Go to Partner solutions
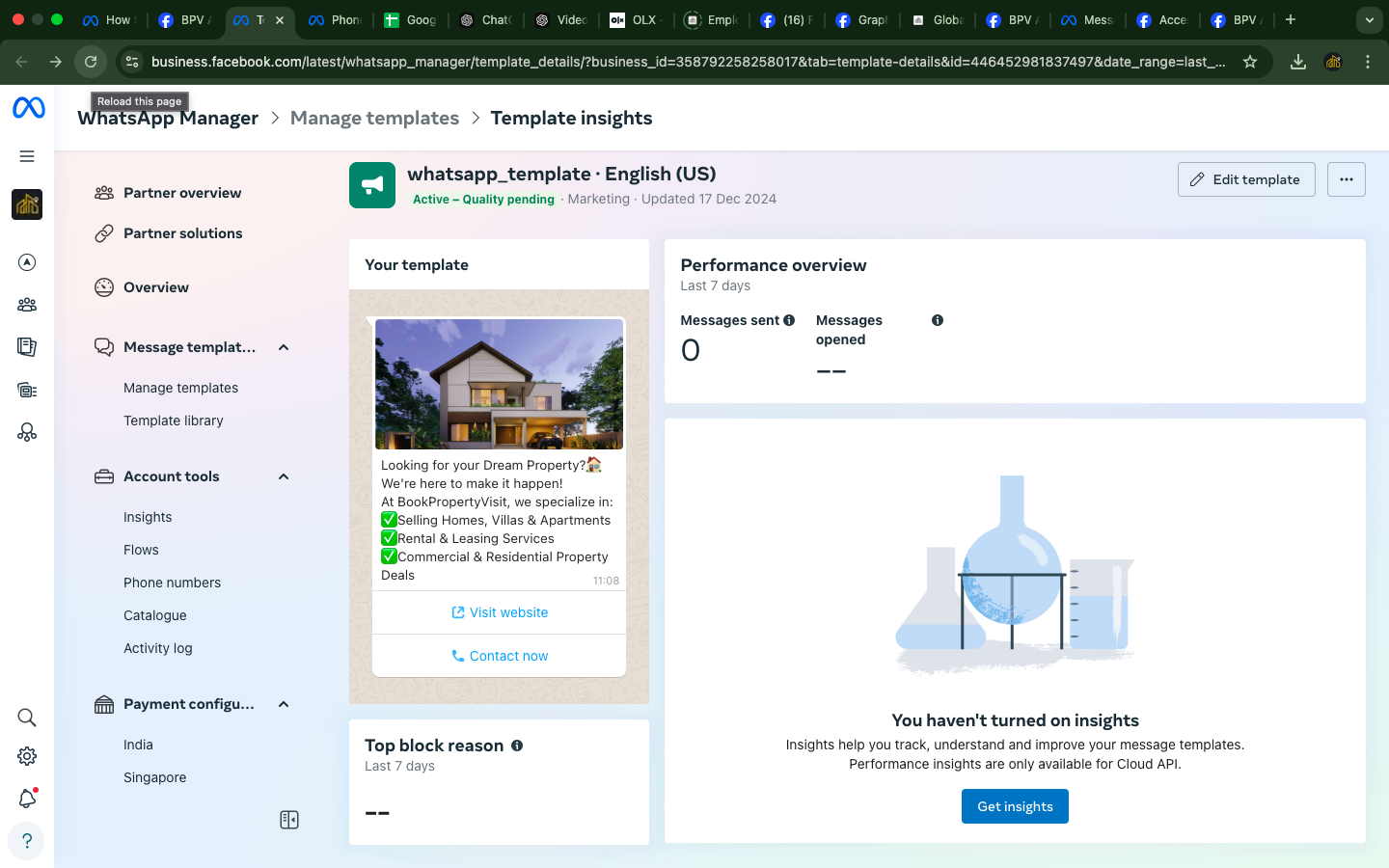 pyautogui.click(x=182, y=233)
